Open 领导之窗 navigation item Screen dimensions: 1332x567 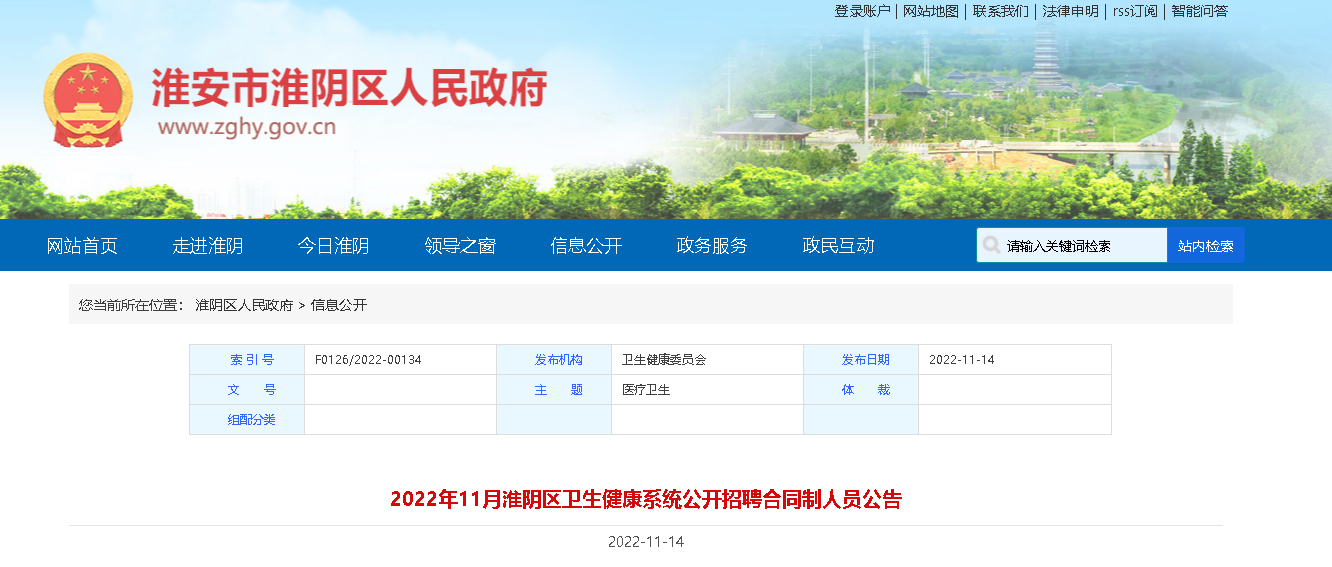pos(460,246)
